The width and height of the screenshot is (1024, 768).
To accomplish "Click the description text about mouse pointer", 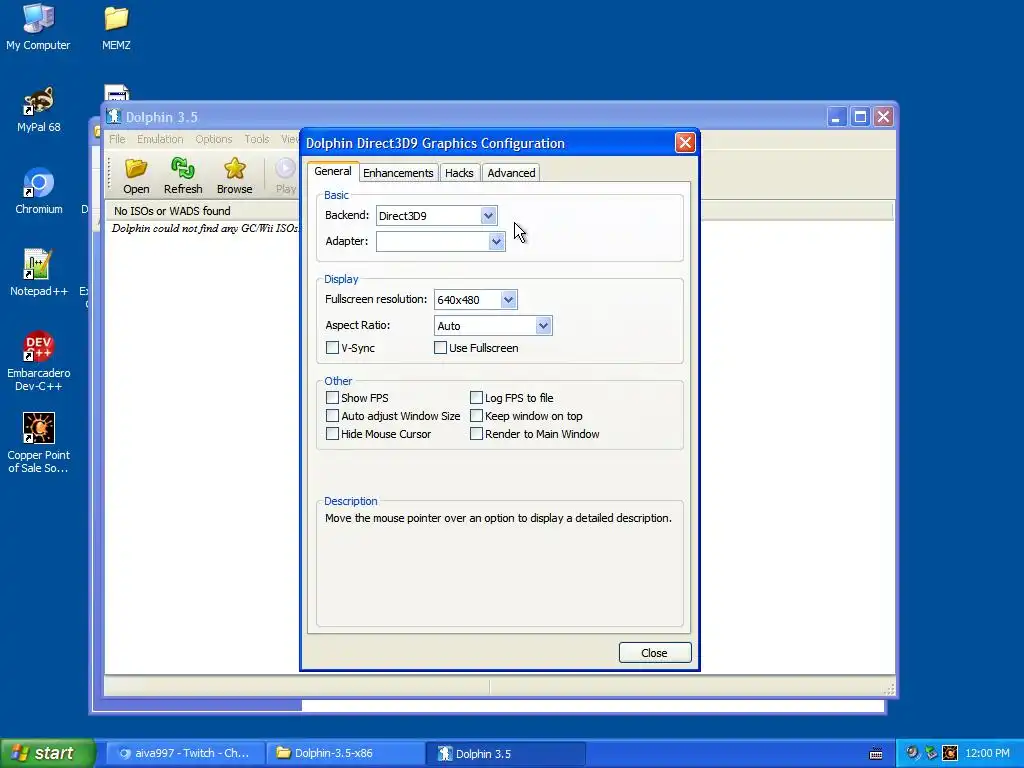I will 498,518.
